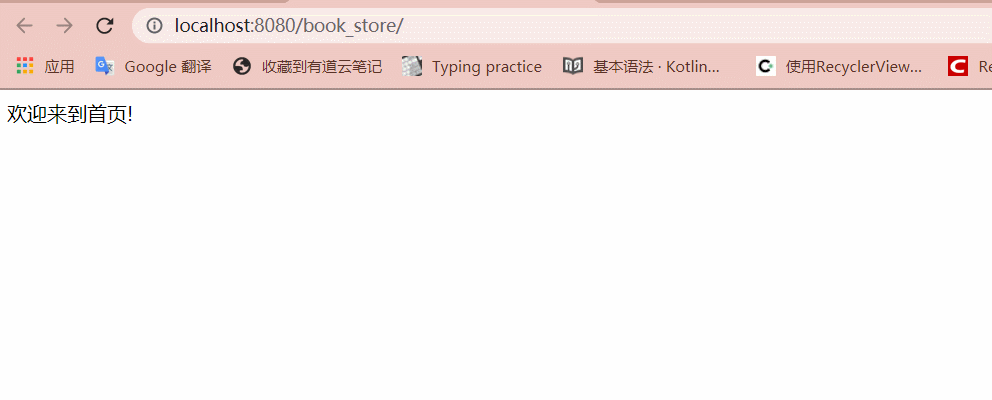Click the Typing practice favicon

(412, 66)
